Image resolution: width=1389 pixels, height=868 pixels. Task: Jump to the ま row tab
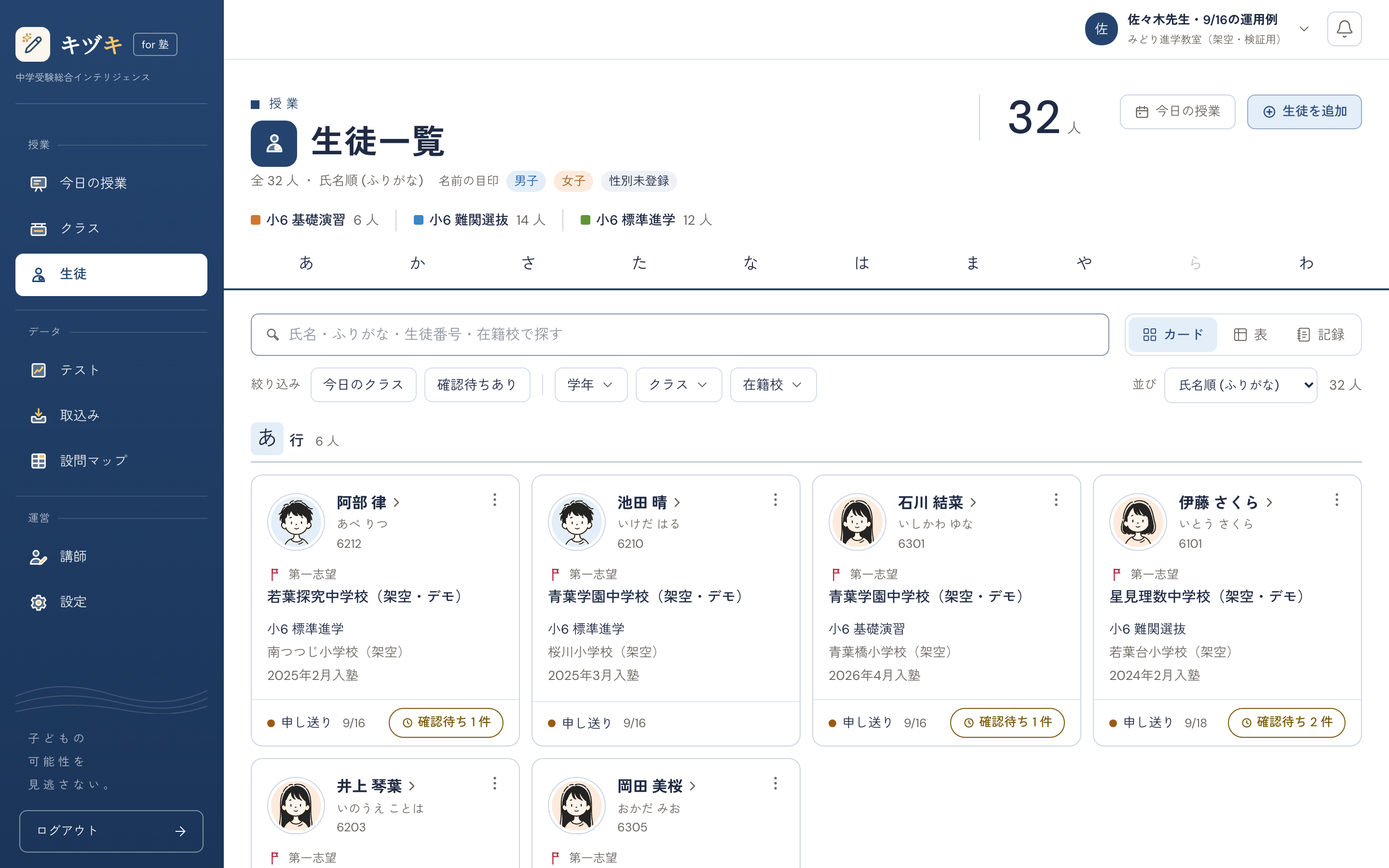973,263
